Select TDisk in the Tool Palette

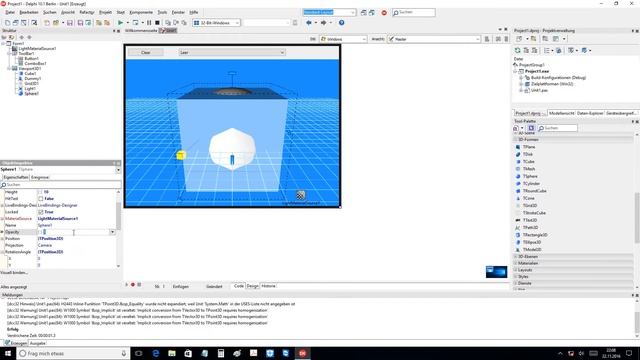528,154
